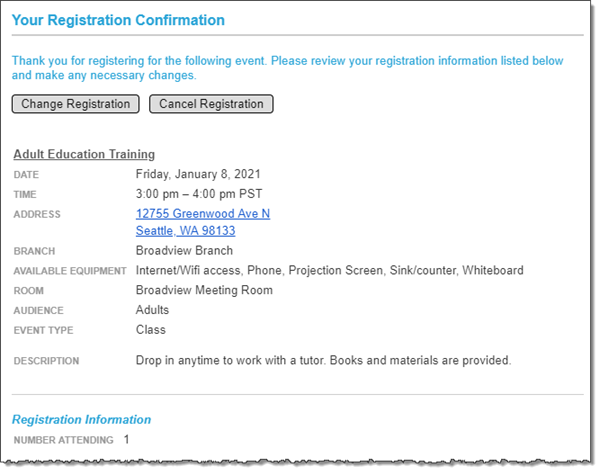The width and height of the screenshot is (600, 475).
Task: Click the Adults audience value
Action: 152,310
